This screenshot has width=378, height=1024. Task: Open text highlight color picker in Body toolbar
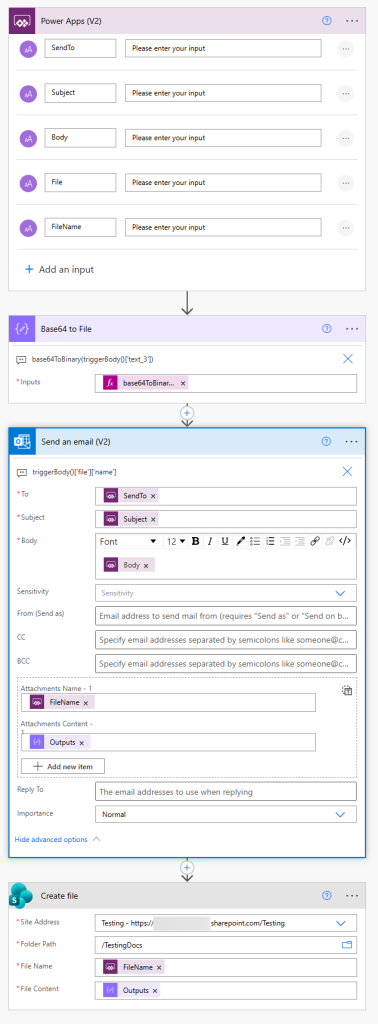coord(240,541)
